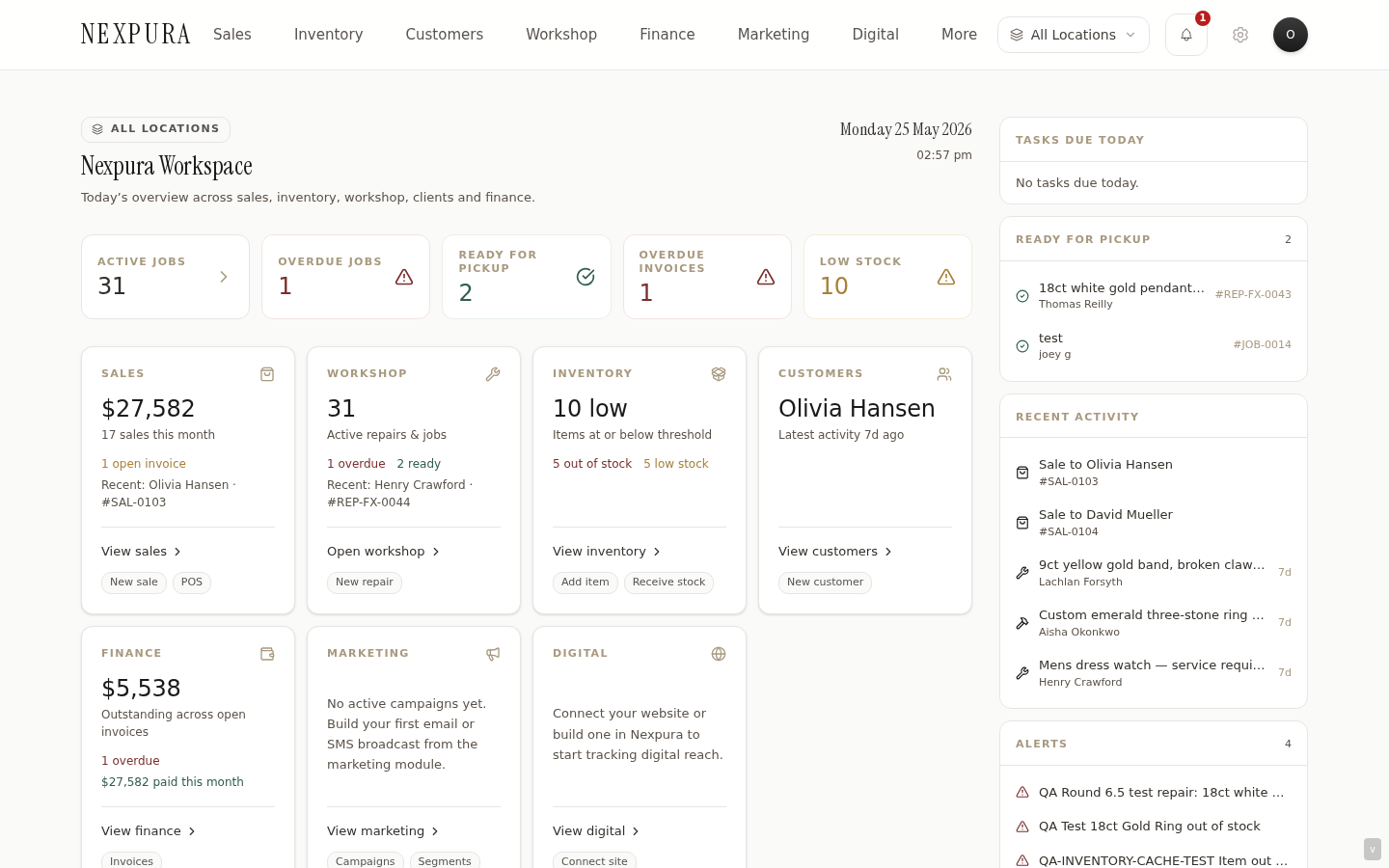Open Active Jobs card chevron

point(224,277)
